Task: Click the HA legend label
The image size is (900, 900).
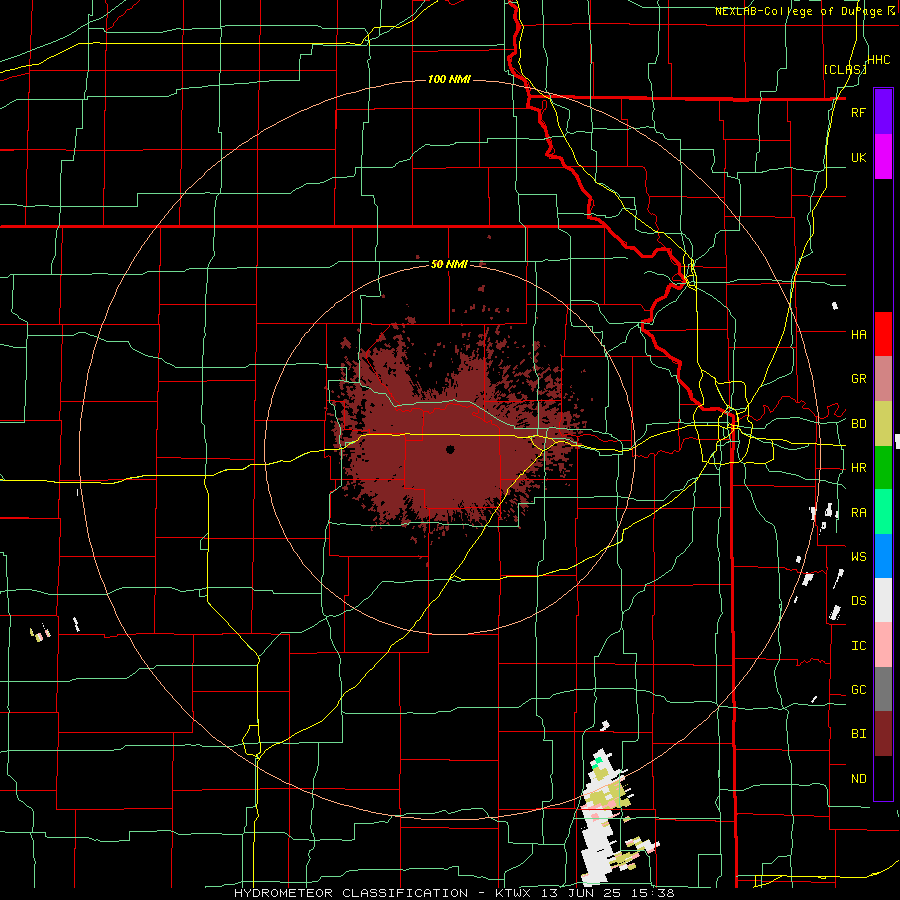Action: (x=858, y=334)
